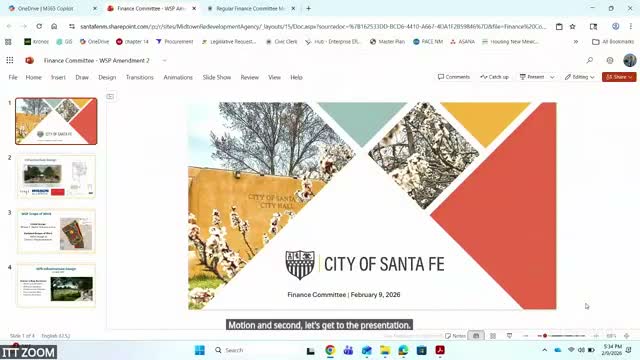Click the Catch up button
The width and height of the screenshot is (640, 360).
click(x=495, y=77)
